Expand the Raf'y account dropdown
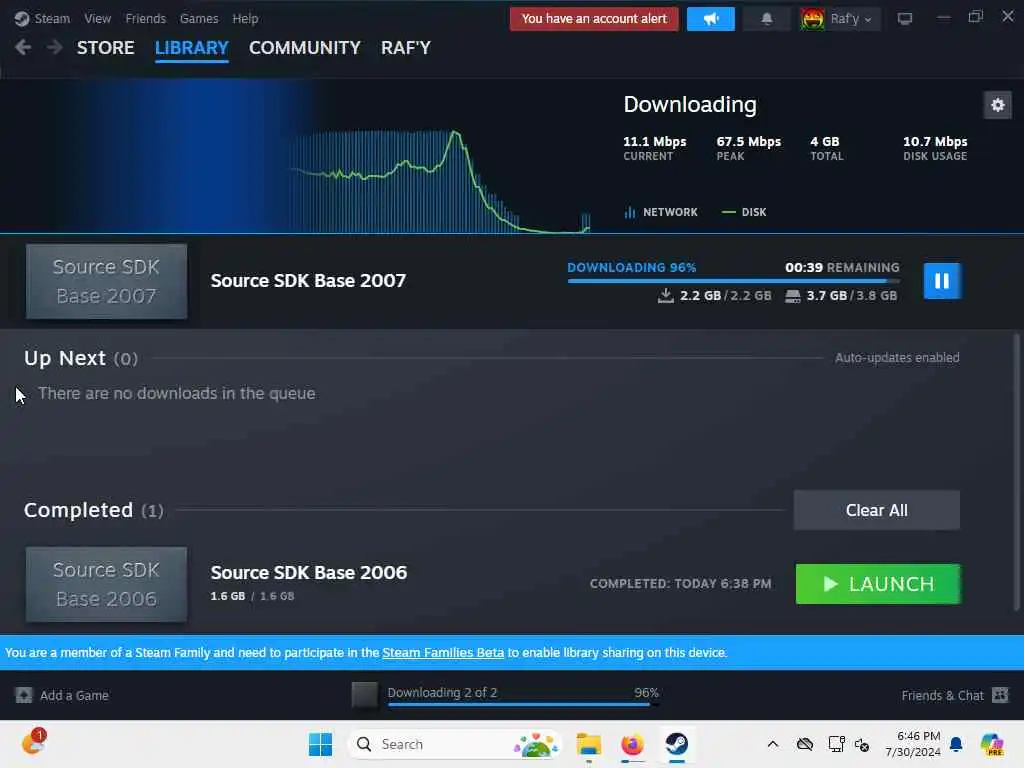Viewport: 1024px width, 768px height. [851, 19]
